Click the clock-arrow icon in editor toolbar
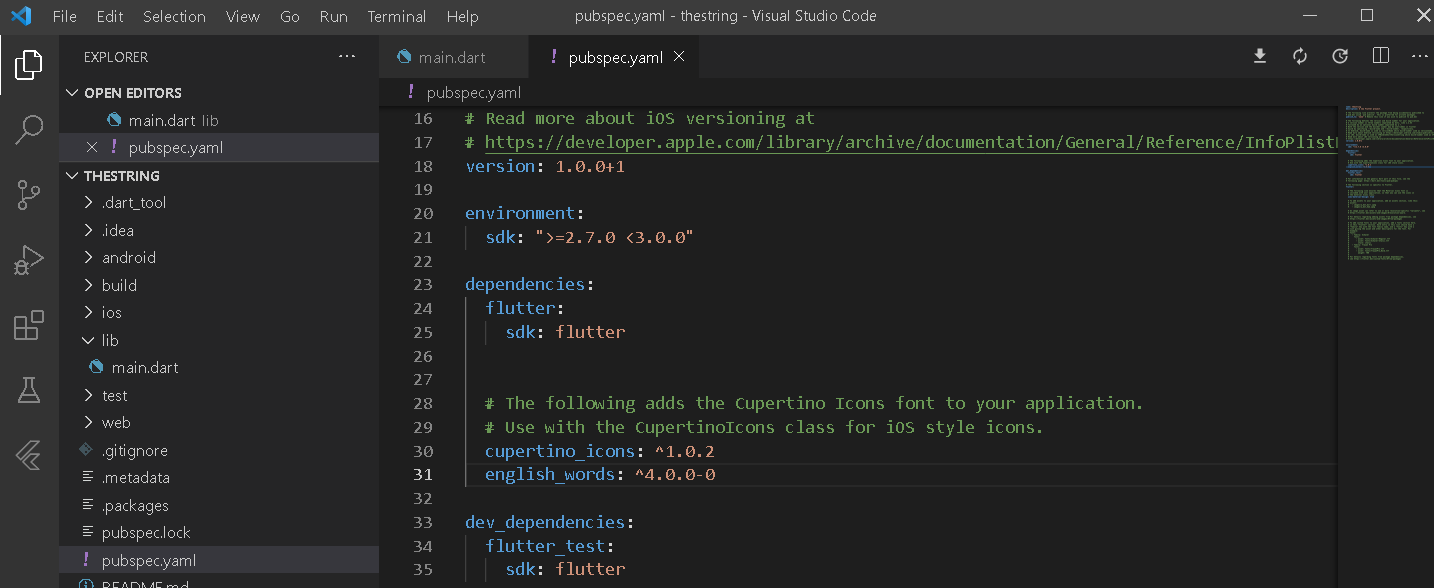The height and width of the screenshot is (588, 1434). (1340, 56)
